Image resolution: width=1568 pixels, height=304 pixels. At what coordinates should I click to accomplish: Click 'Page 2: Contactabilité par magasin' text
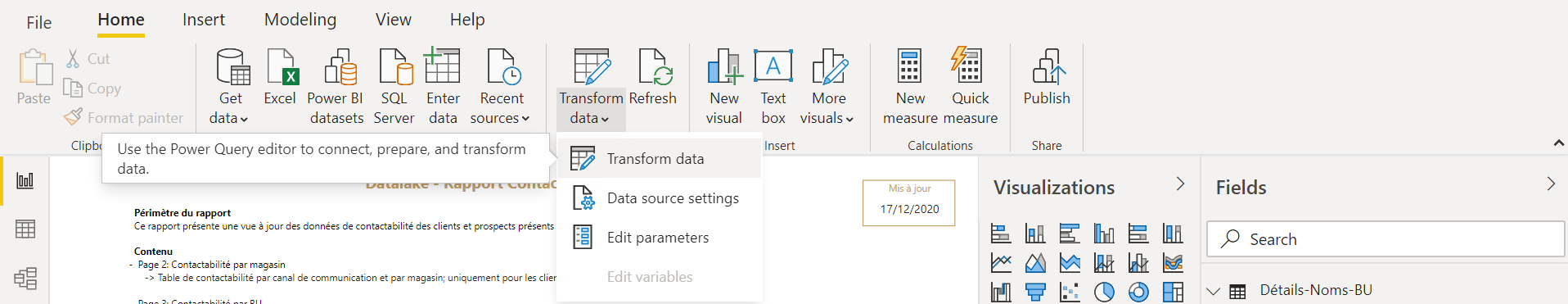[212, 265]
